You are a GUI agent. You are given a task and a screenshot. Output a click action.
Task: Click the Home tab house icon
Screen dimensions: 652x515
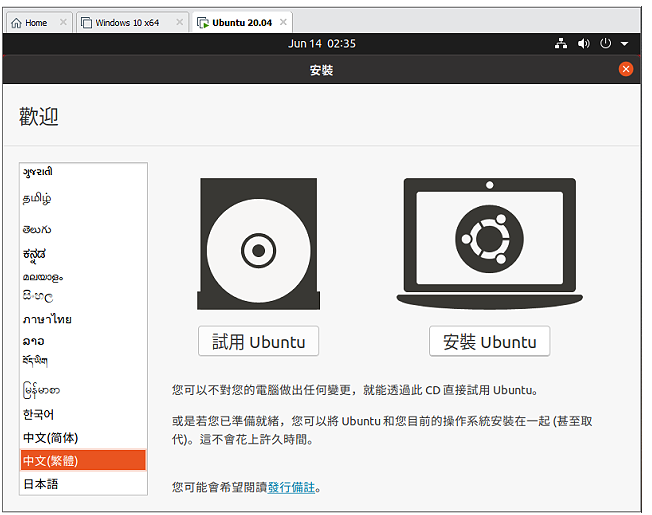(x=16, y=23)
